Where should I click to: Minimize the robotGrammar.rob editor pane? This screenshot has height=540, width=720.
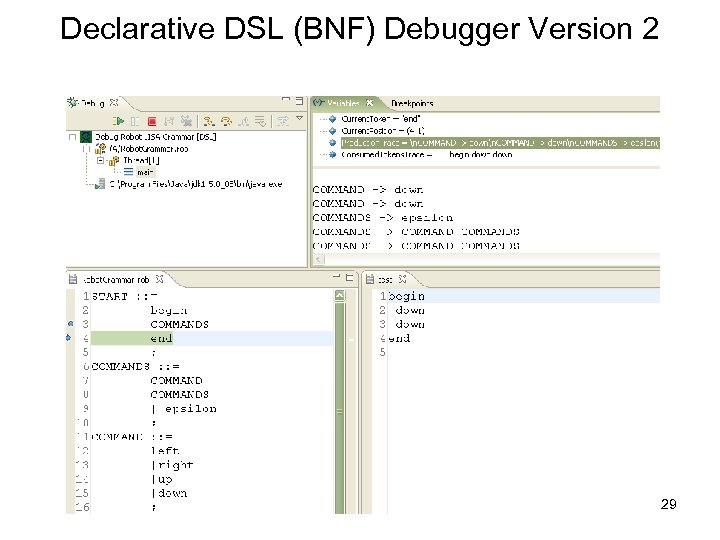(x=337, y=276)
